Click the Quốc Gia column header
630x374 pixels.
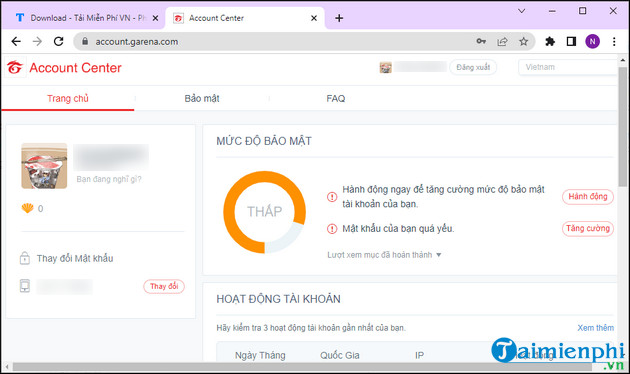pyautogui.click(x=340, y=356)
